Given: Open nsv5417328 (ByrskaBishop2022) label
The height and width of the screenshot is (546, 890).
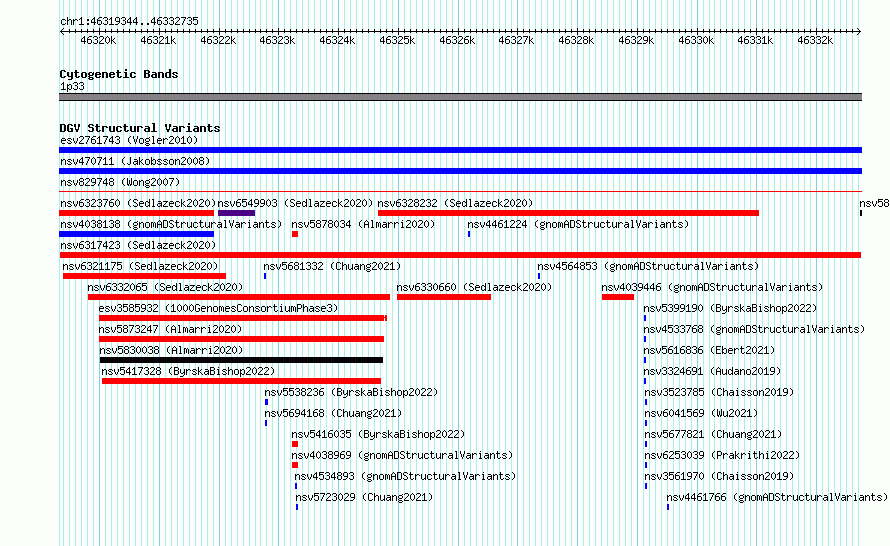Looking at the screenshot, I should tap(188, 371).
